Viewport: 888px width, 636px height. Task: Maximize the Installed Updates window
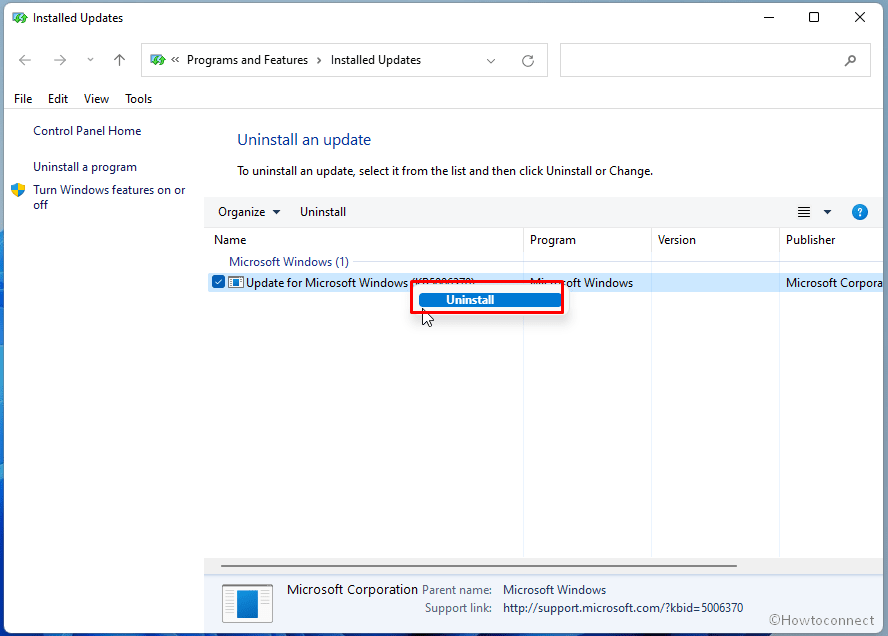pyautogui.click(x=814, y=18)
